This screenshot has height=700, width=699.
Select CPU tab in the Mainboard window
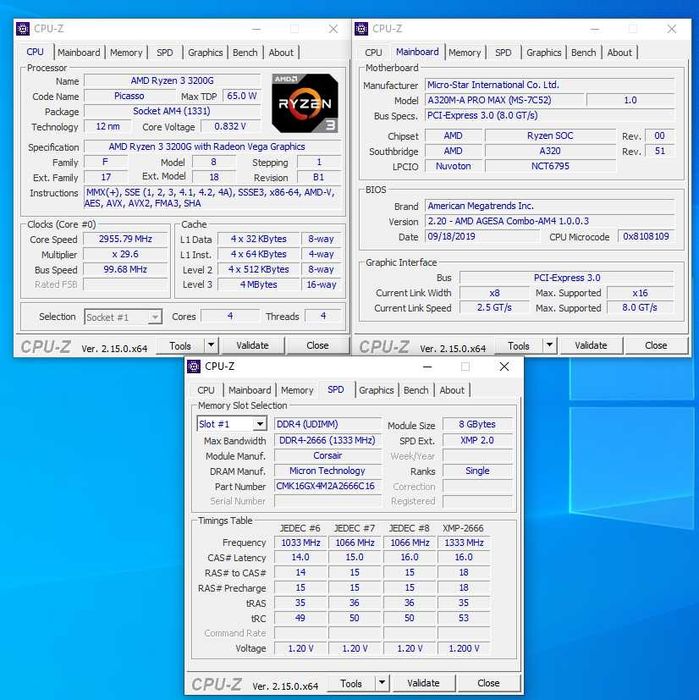(x=373, y=53)
